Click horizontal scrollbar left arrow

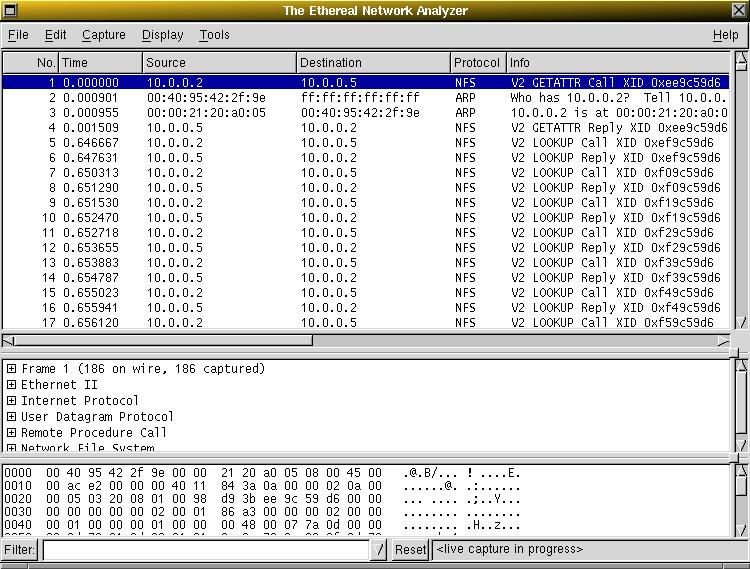8,340
